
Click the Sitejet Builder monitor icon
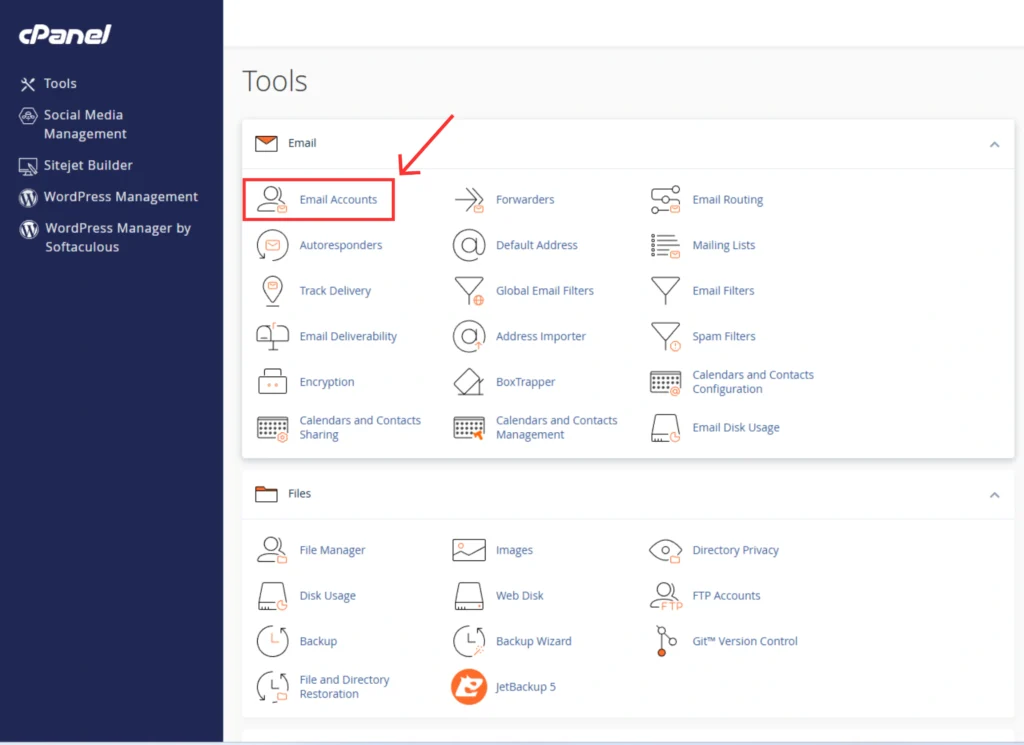(28, 166)
